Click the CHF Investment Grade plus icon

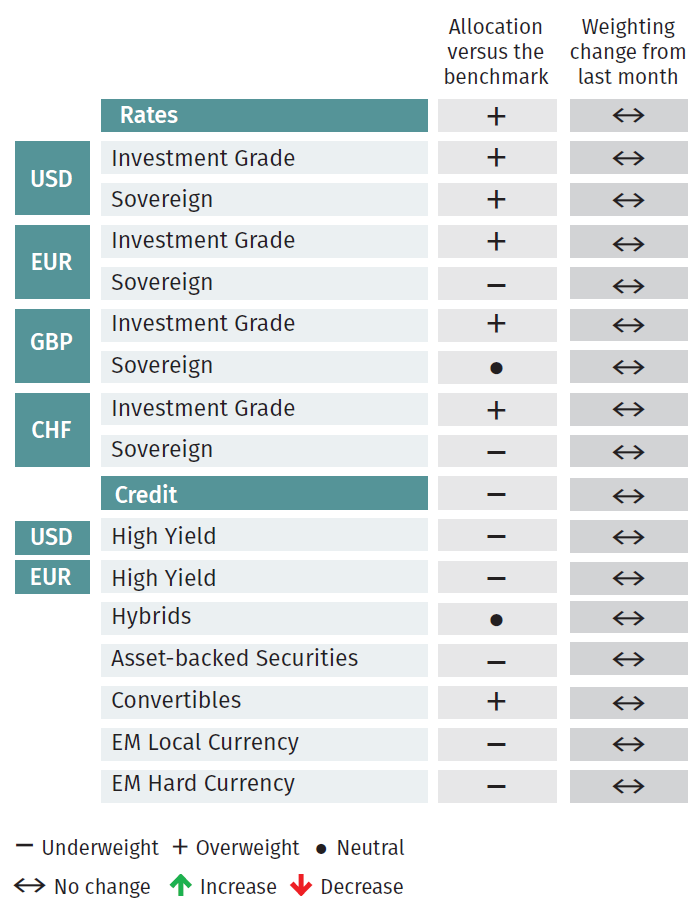click(496, 410)
